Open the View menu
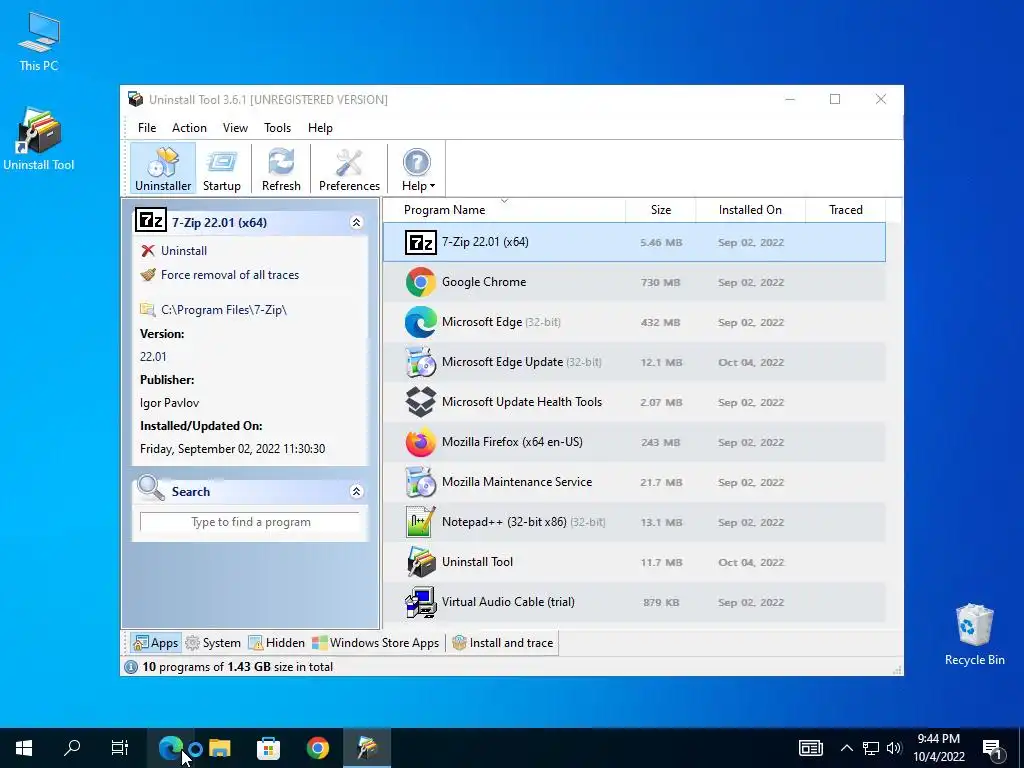This screenshot has height=768, width=1024. [235, 128]
